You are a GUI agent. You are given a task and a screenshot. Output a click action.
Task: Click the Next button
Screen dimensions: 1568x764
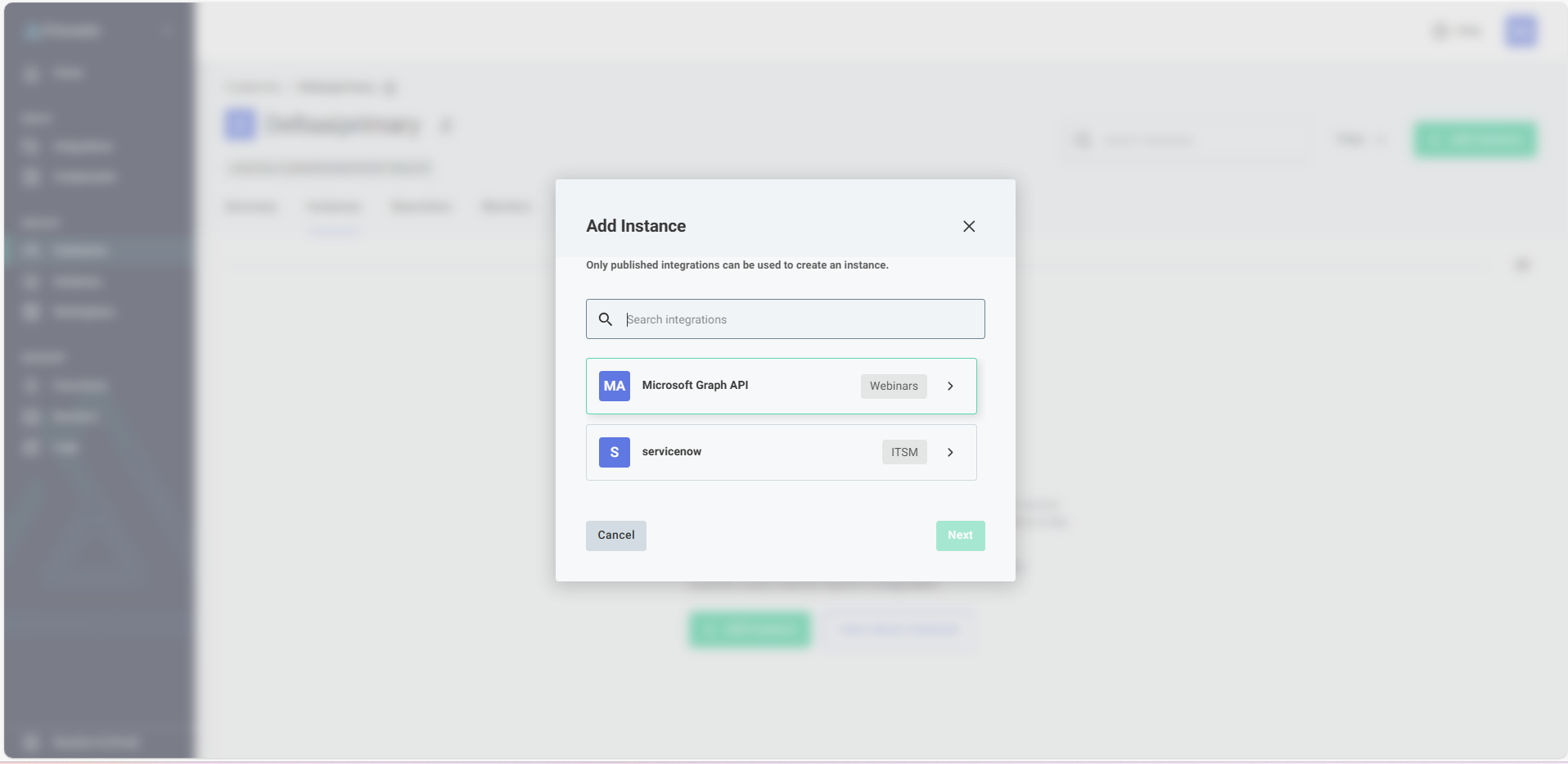[x=960, y=536]
